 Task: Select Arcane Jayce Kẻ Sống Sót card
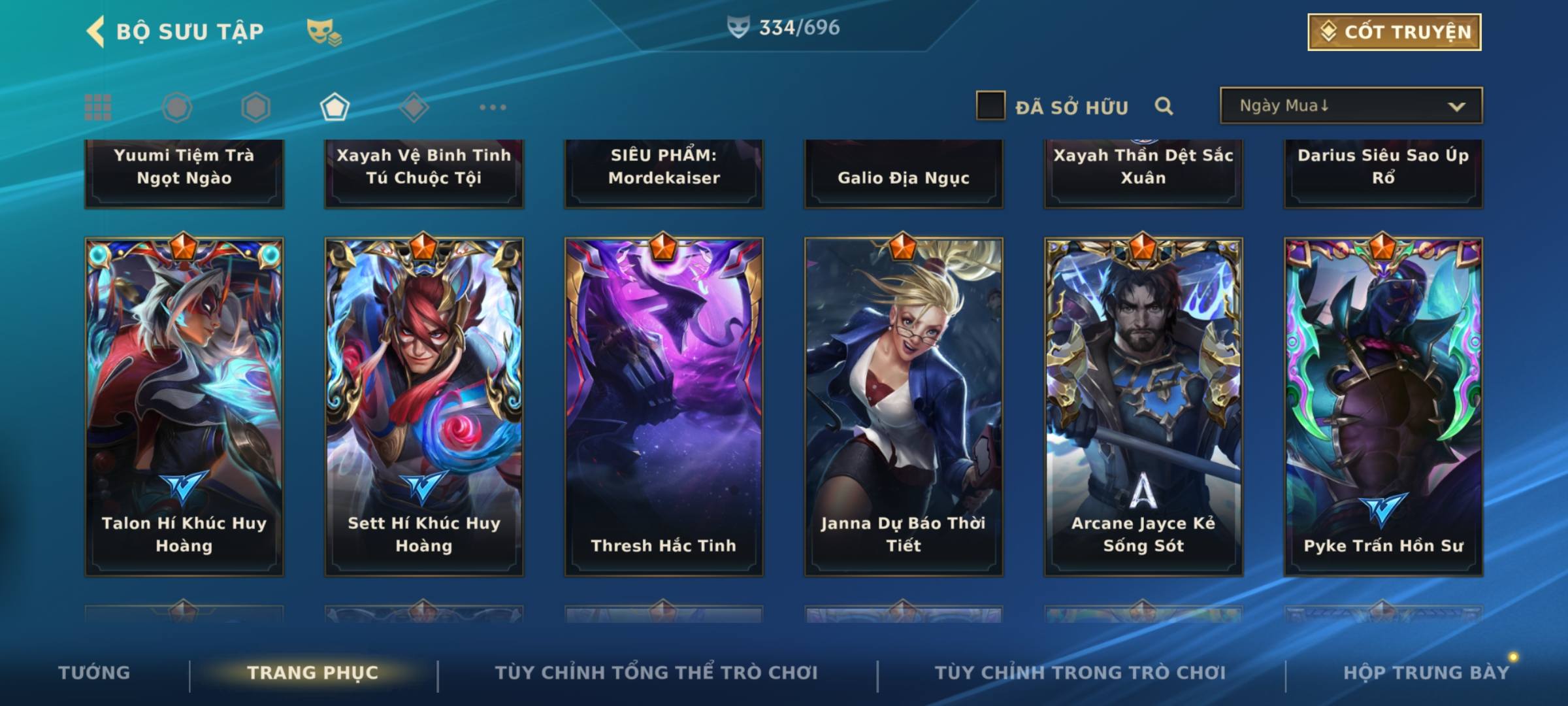click(1143, 405)
